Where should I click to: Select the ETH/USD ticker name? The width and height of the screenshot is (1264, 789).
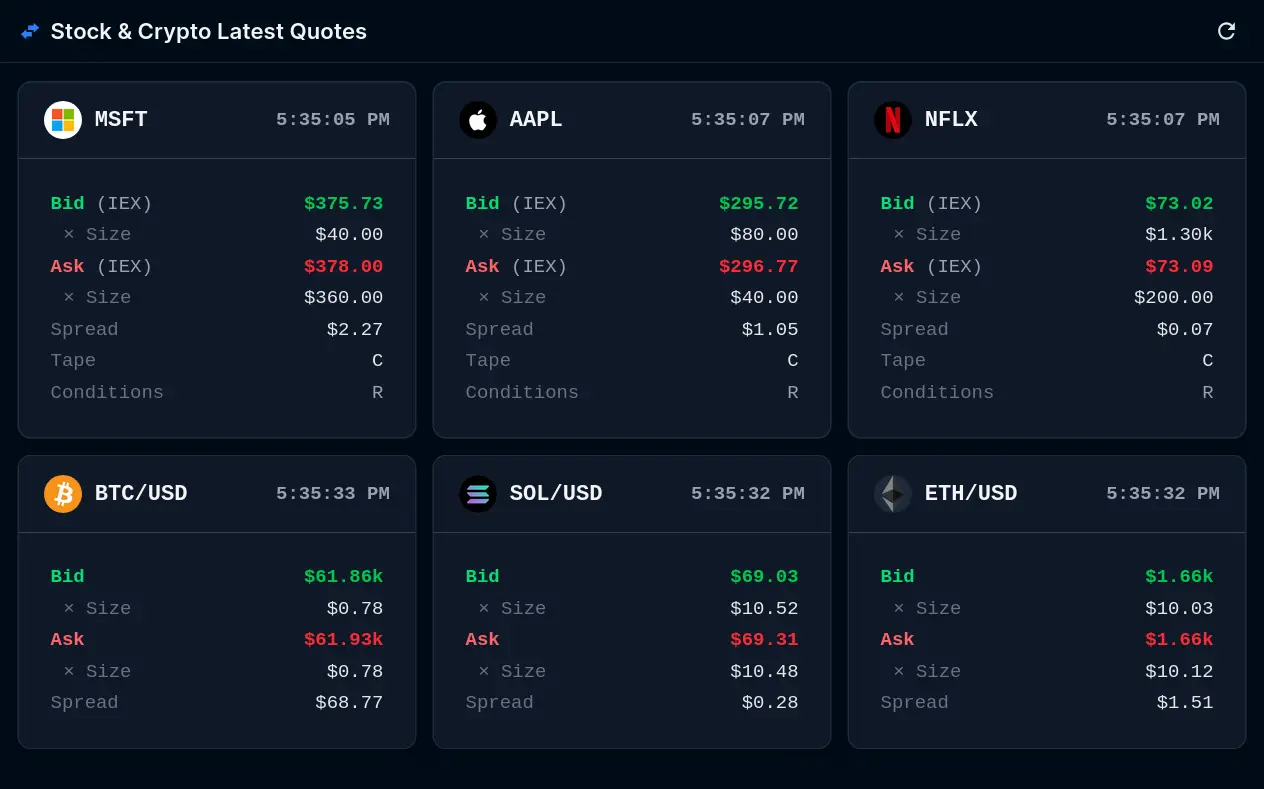point(971,494)
